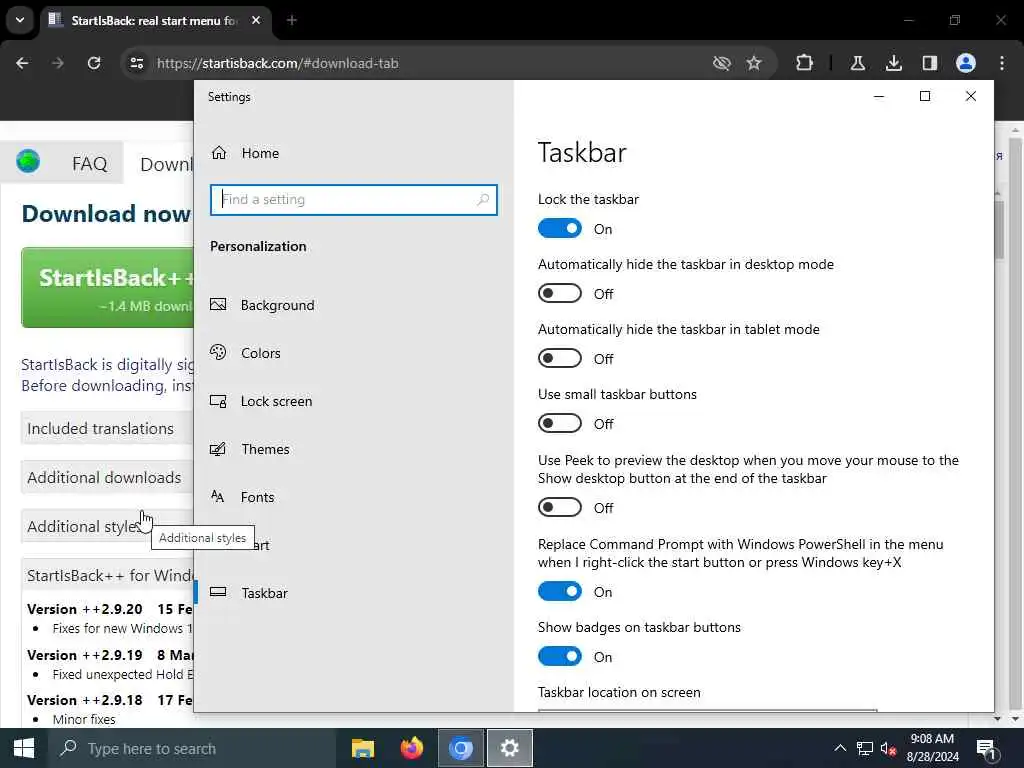Click the search magnifier in Find a setting
This screenshot has width=1024, height=768.
(483, 199)
